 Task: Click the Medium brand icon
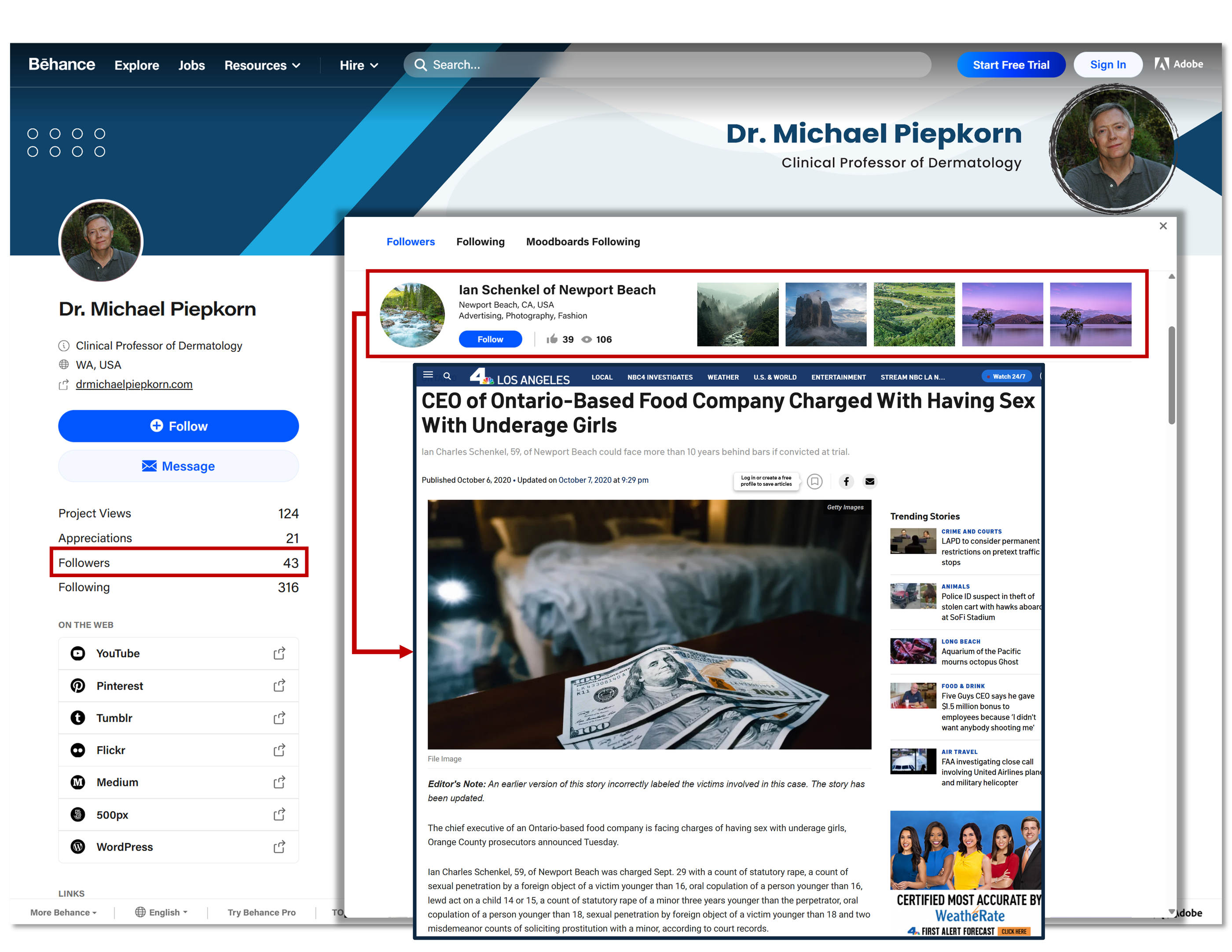click(x=78, y=782)
